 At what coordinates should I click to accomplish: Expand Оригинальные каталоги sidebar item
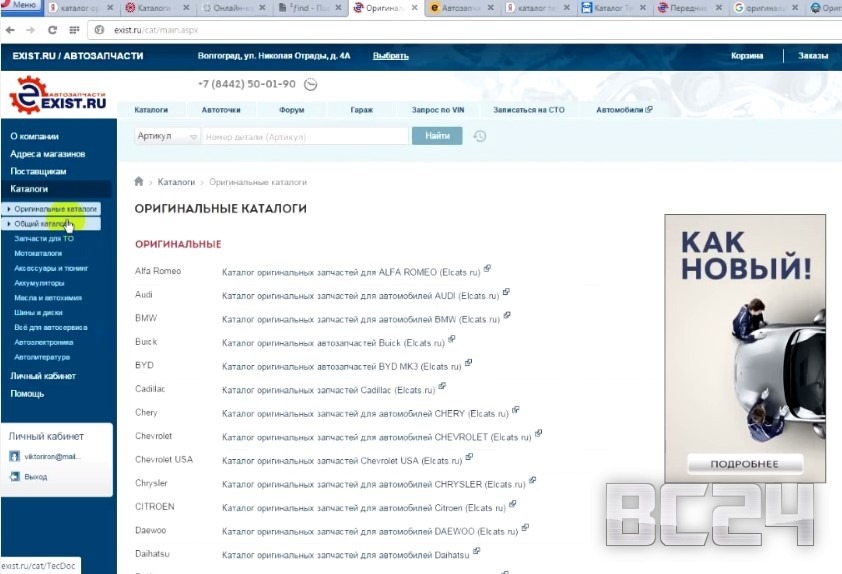(x=9, y=209)
